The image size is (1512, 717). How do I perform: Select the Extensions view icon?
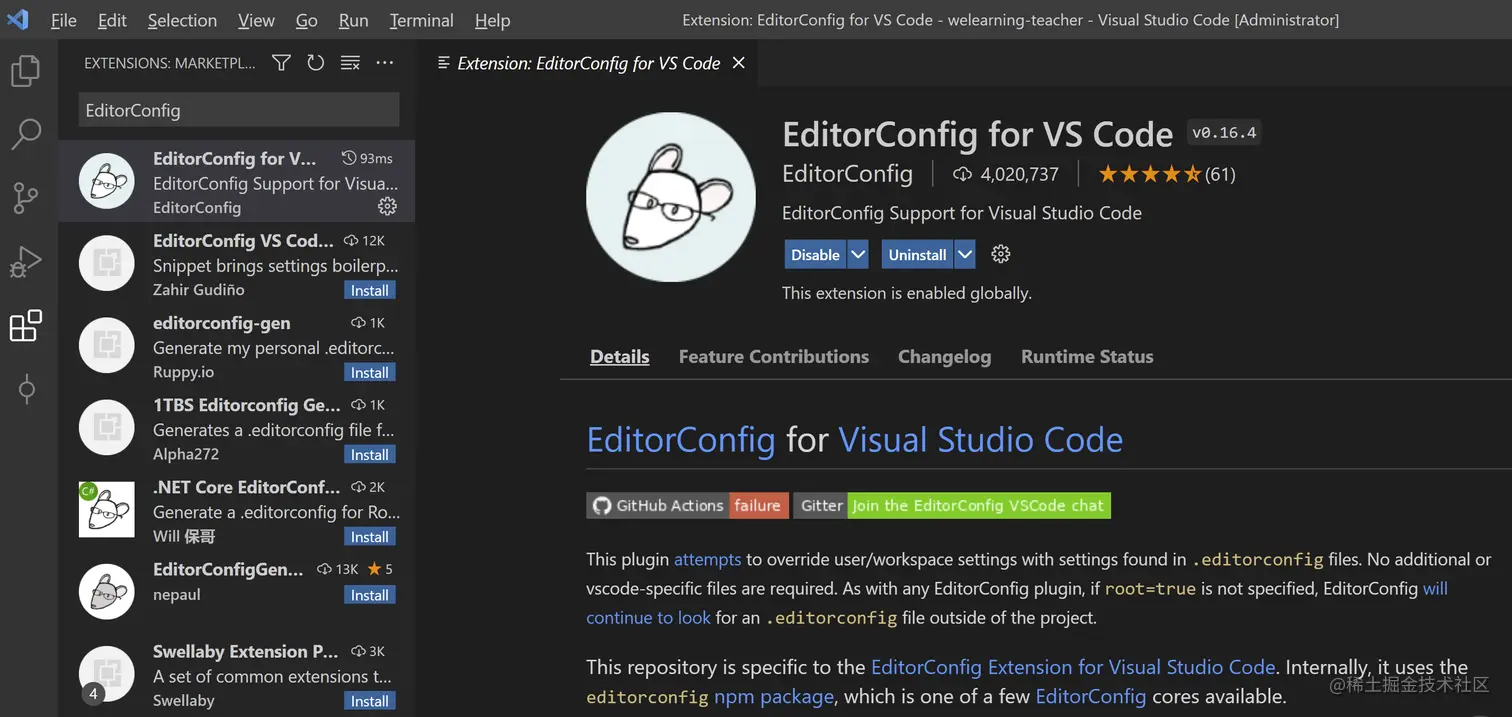pos(25,326)
